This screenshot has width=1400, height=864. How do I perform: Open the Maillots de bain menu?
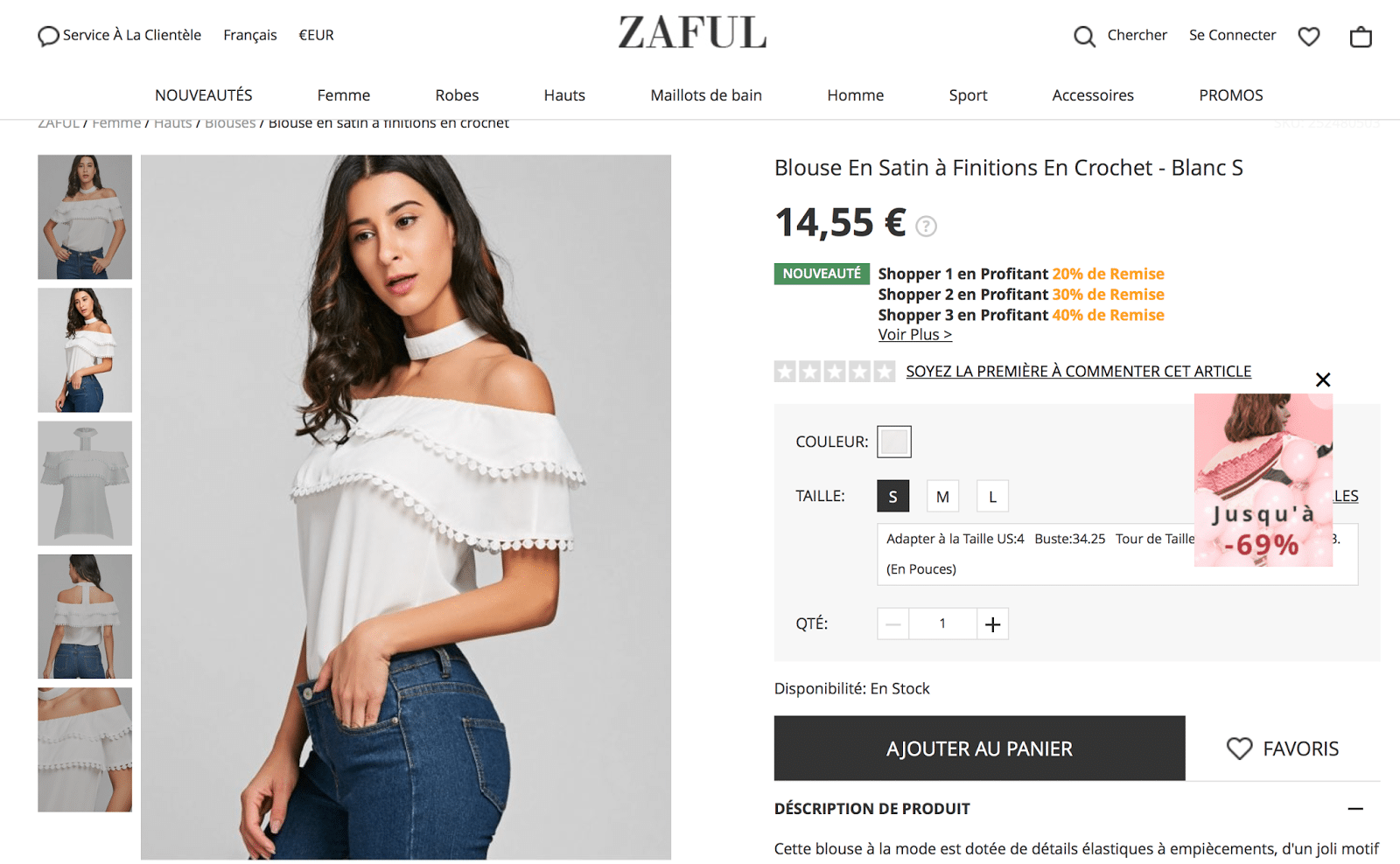coord(706,95)
